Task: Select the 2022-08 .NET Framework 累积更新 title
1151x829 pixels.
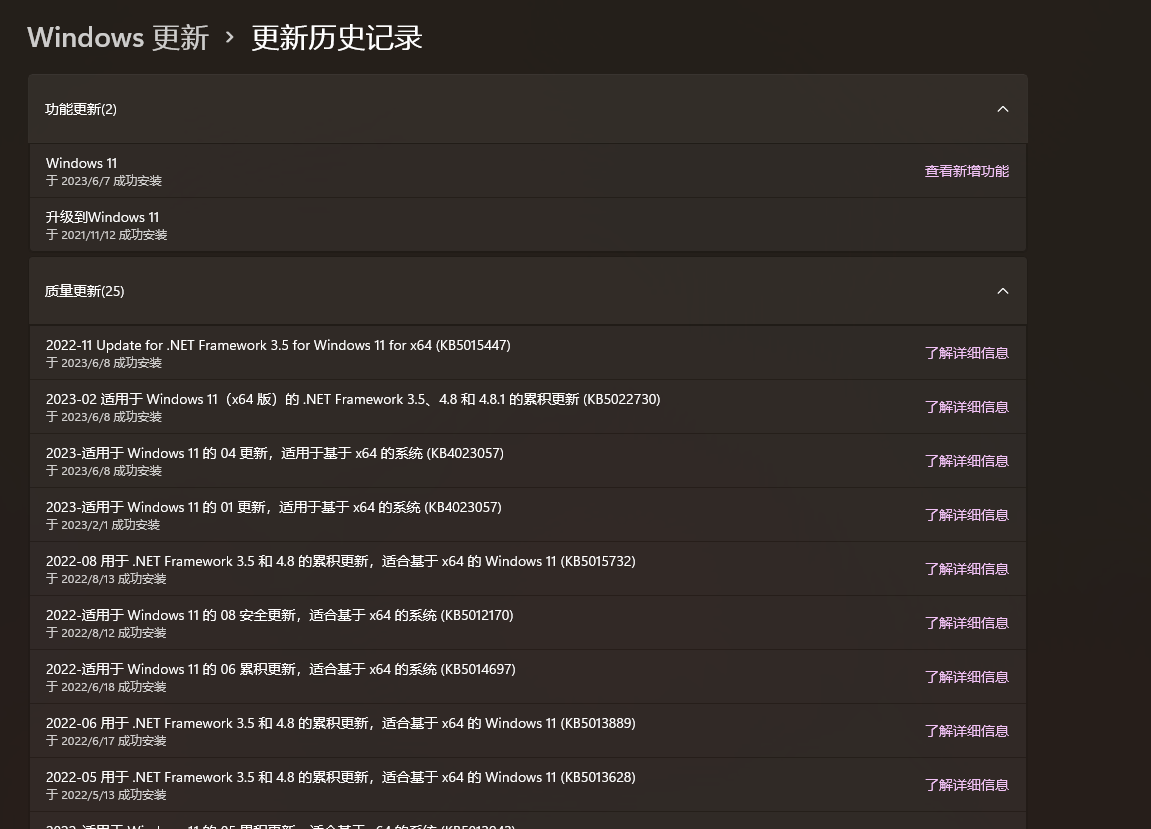Action: pos(341,561)
